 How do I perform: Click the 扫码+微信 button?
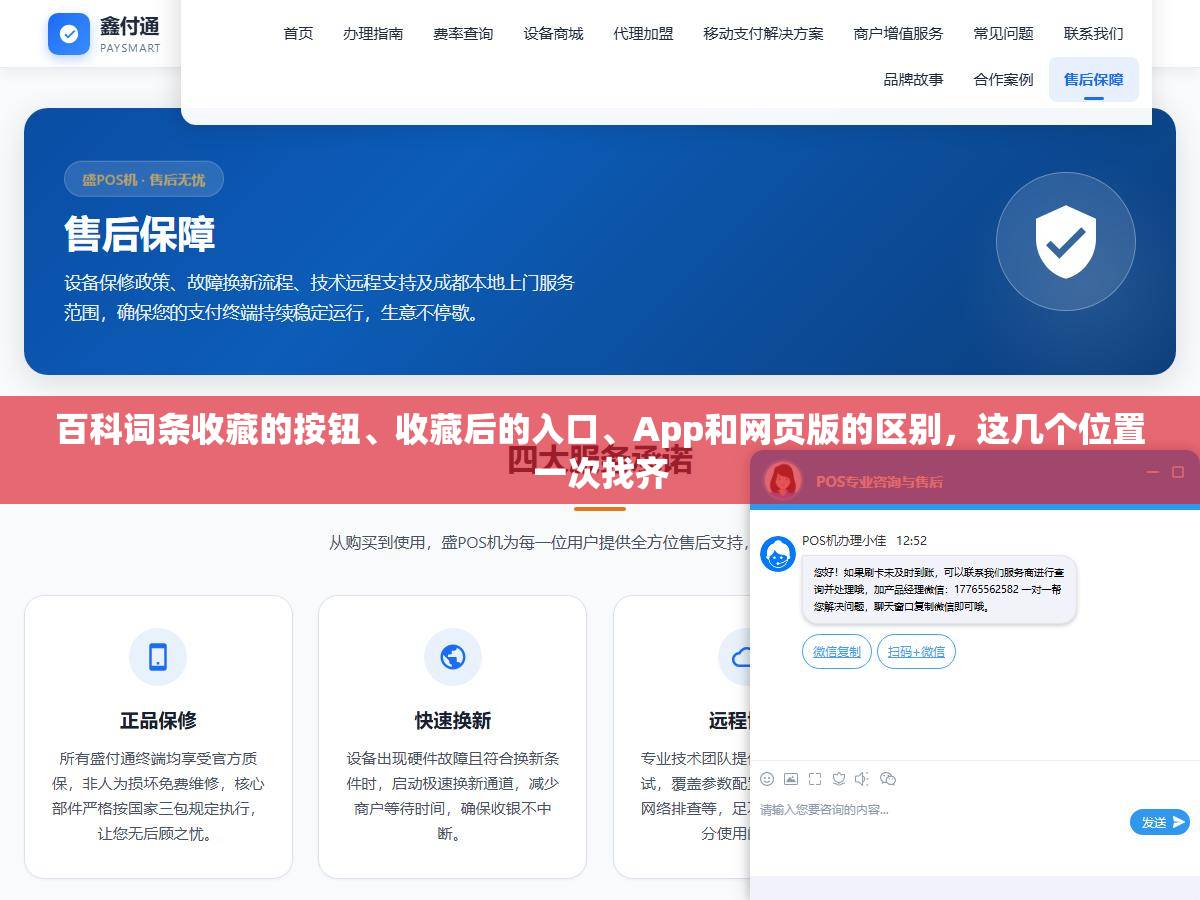click(x=916, y=652)
